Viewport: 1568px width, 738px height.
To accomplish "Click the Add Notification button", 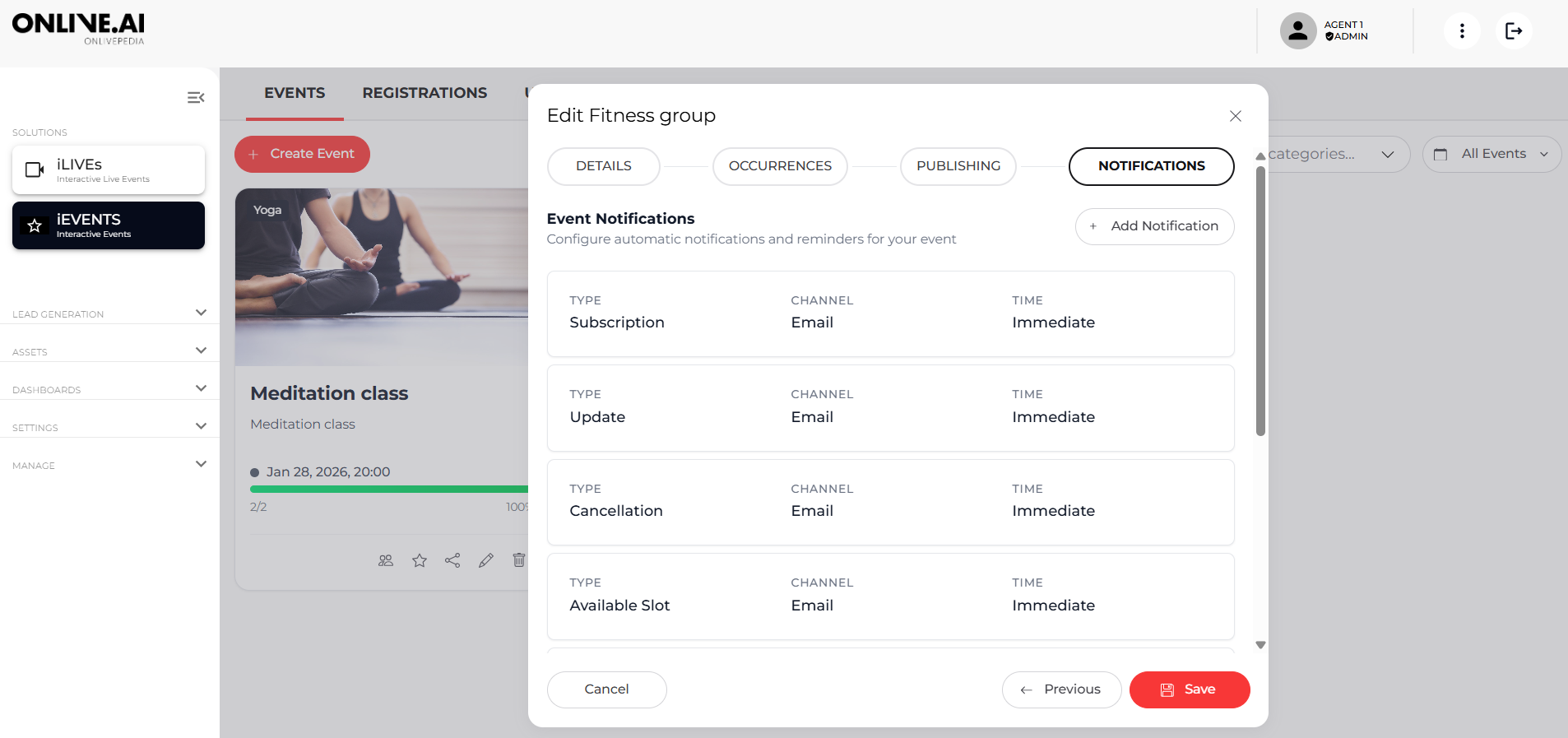I will tap(1154, 226).
